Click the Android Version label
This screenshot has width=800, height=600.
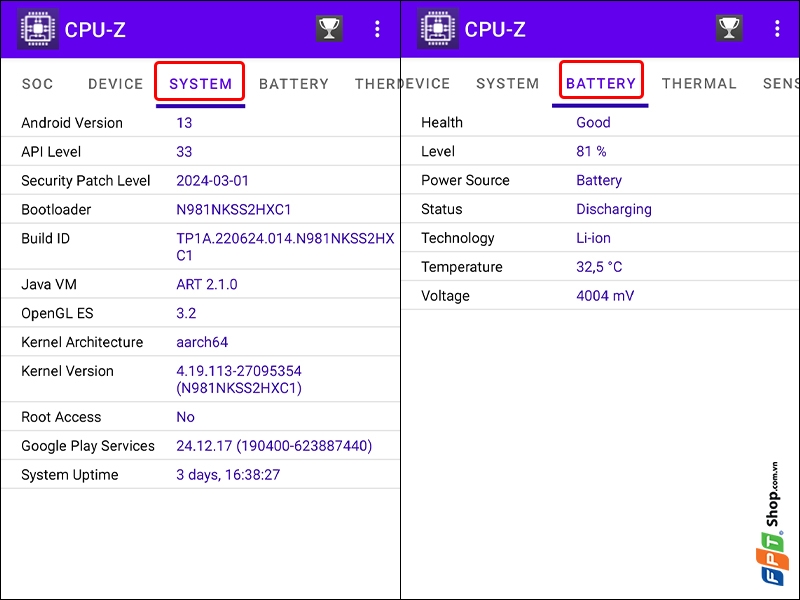pyautogui.click(x=72, y=123)
